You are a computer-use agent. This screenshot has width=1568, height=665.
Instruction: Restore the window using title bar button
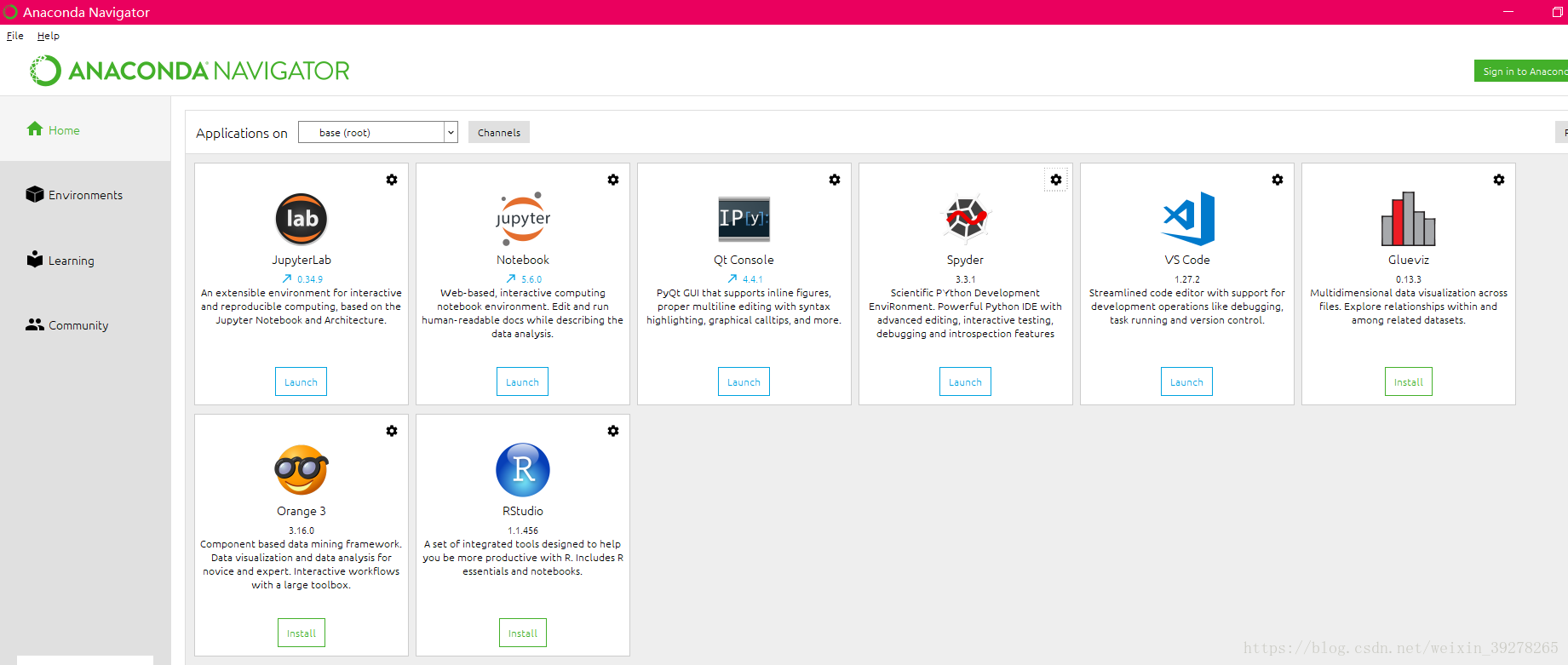pyautogui.click(x=1558, y=12)
